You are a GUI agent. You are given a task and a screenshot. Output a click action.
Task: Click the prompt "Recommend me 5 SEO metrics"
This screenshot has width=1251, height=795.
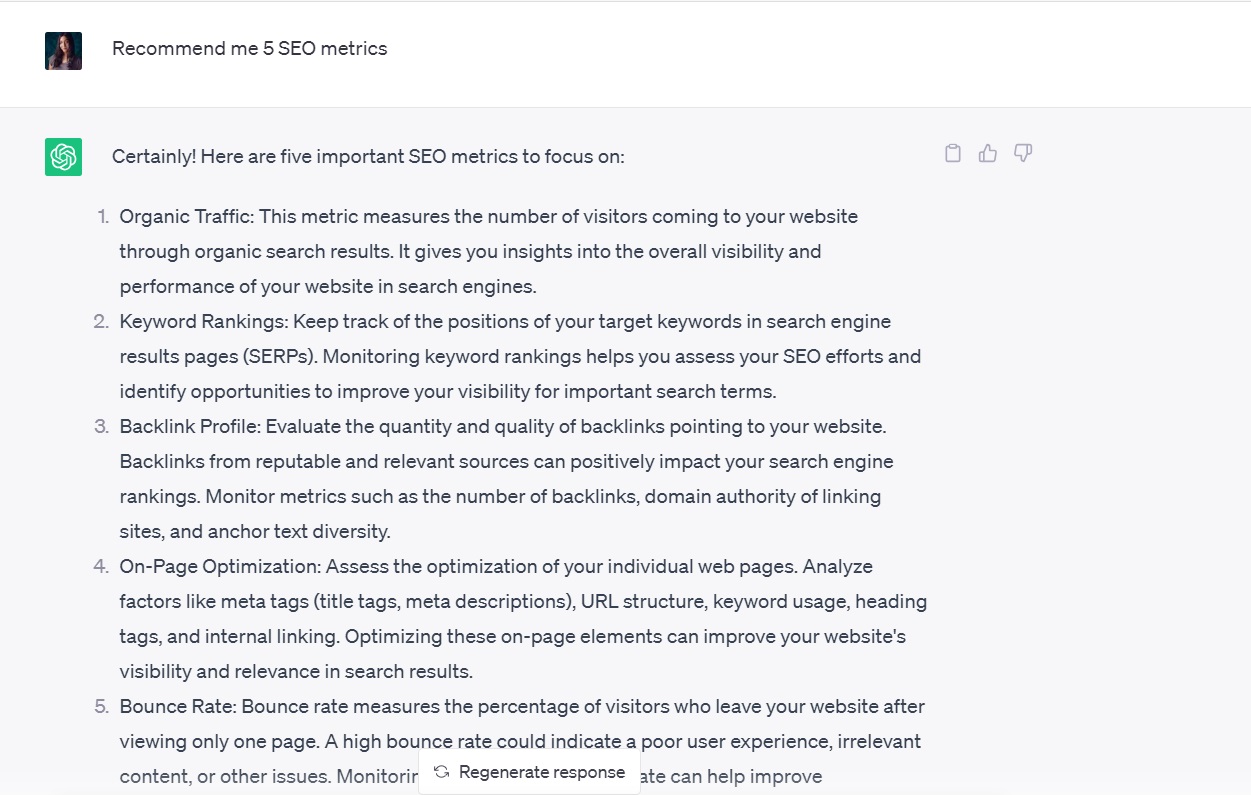(x=249, y=48)
